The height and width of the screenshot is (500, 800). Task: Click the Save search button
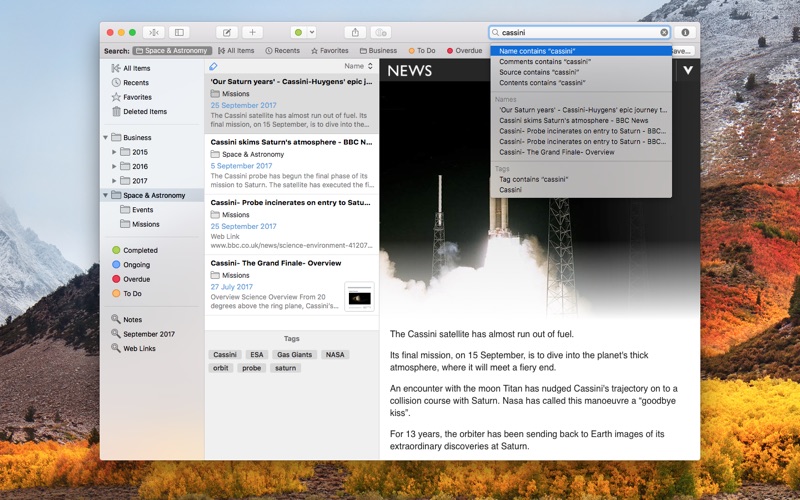tap(683, 51)
